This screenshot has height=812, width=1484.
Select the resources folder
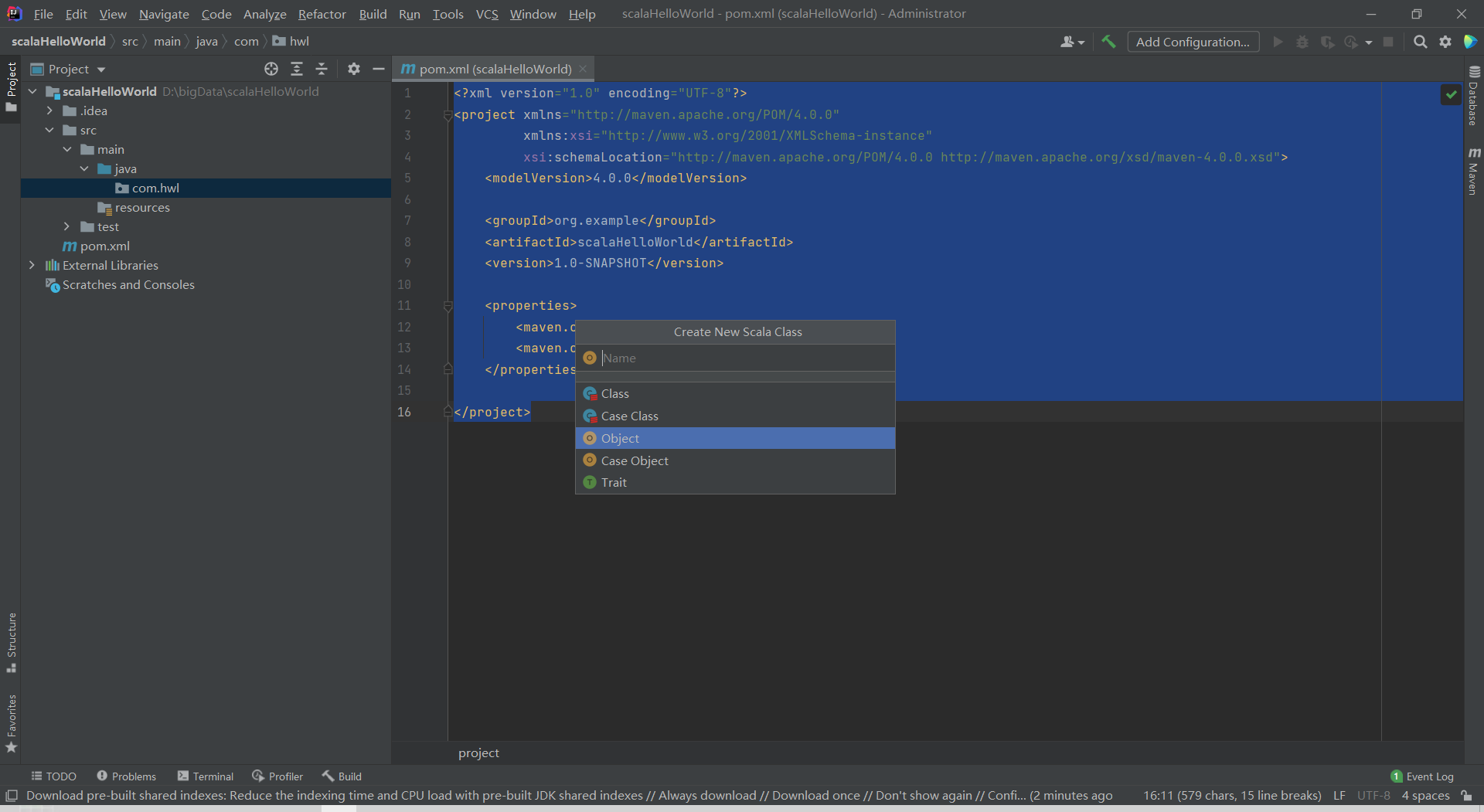(x=142, y=207)
